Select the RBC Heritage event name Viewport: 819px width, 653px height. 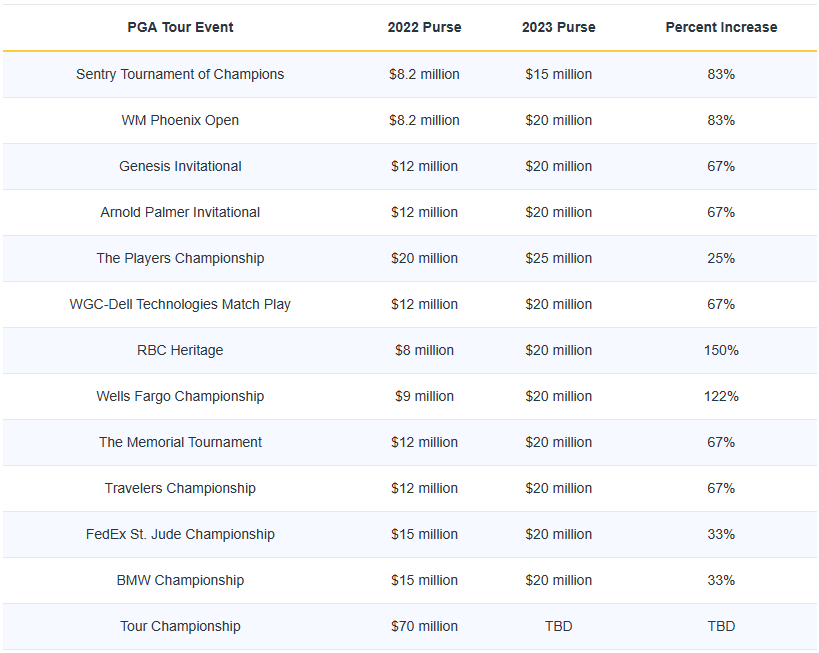tap(180, 350)
